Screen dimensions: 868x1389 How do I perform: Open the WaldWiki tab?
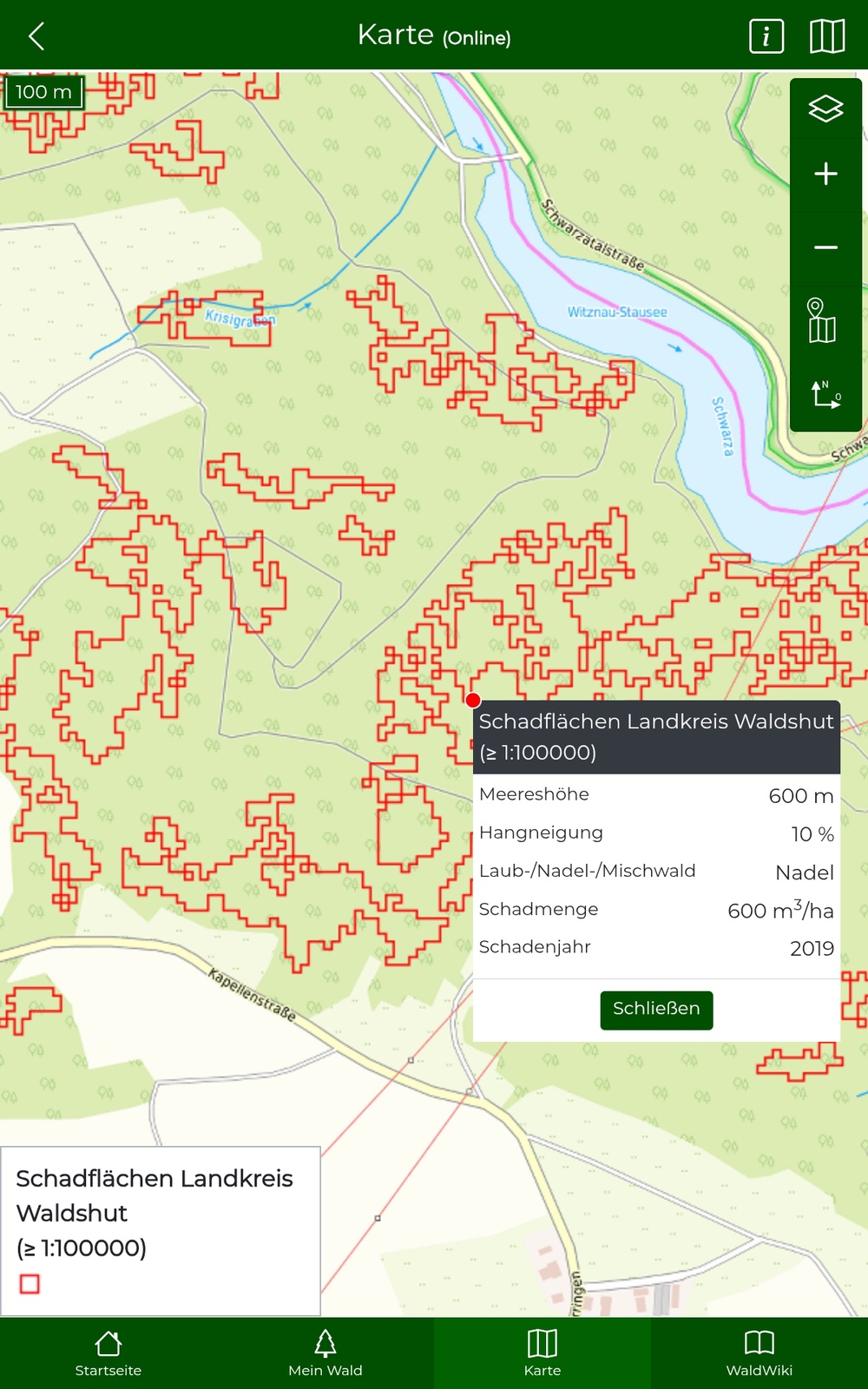[x=759, y=1353]
